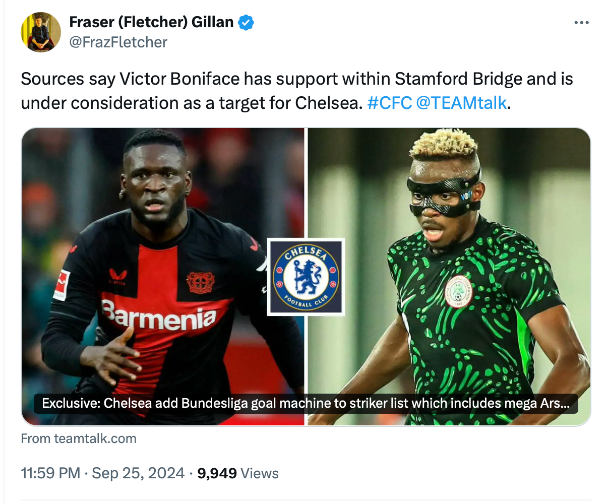Screen dimensions: 607x504
Task: Click the Barmenia sponsor logo on shirt
Action: coord(158,318)
